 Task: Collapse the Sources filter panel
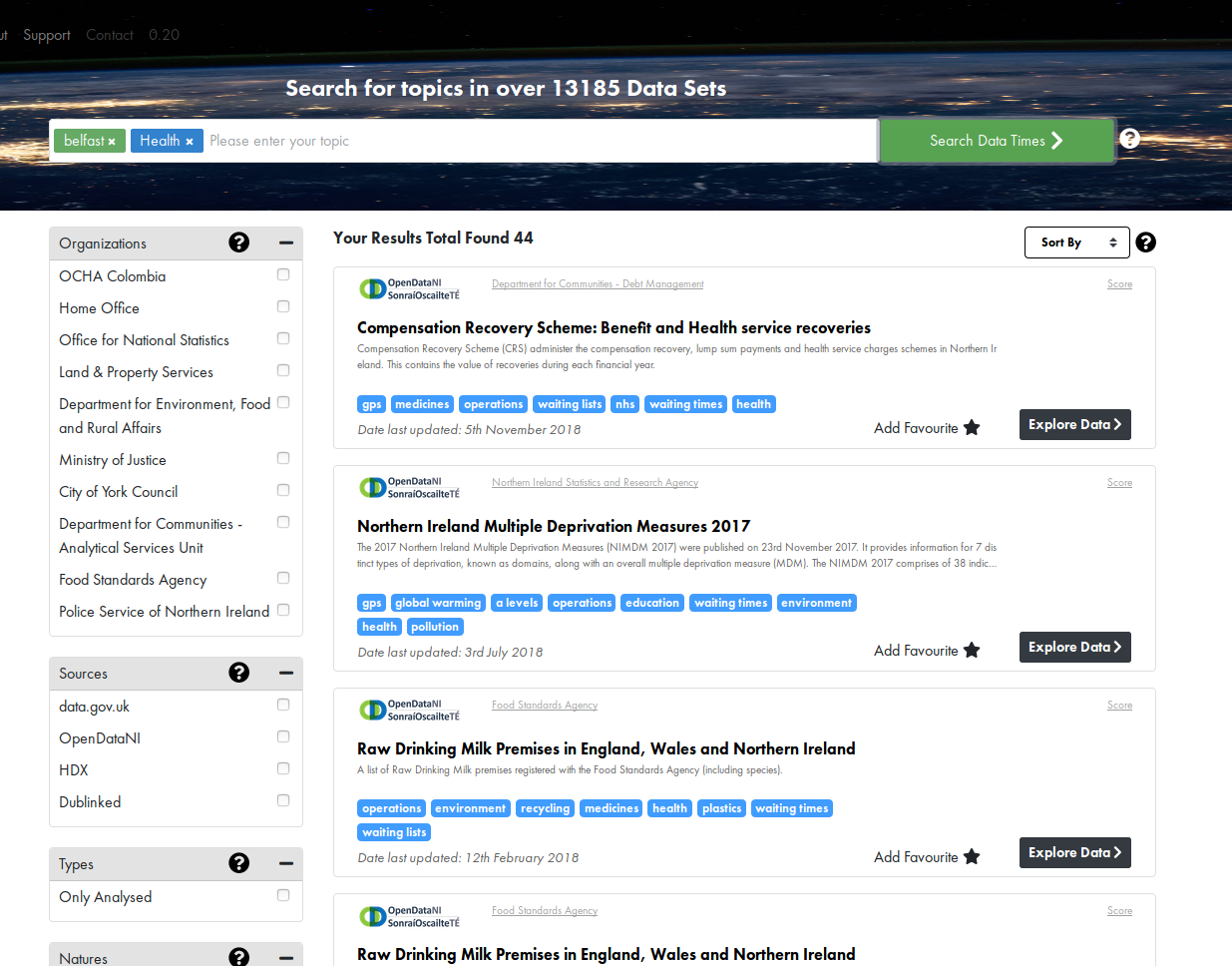click(286, 673)
